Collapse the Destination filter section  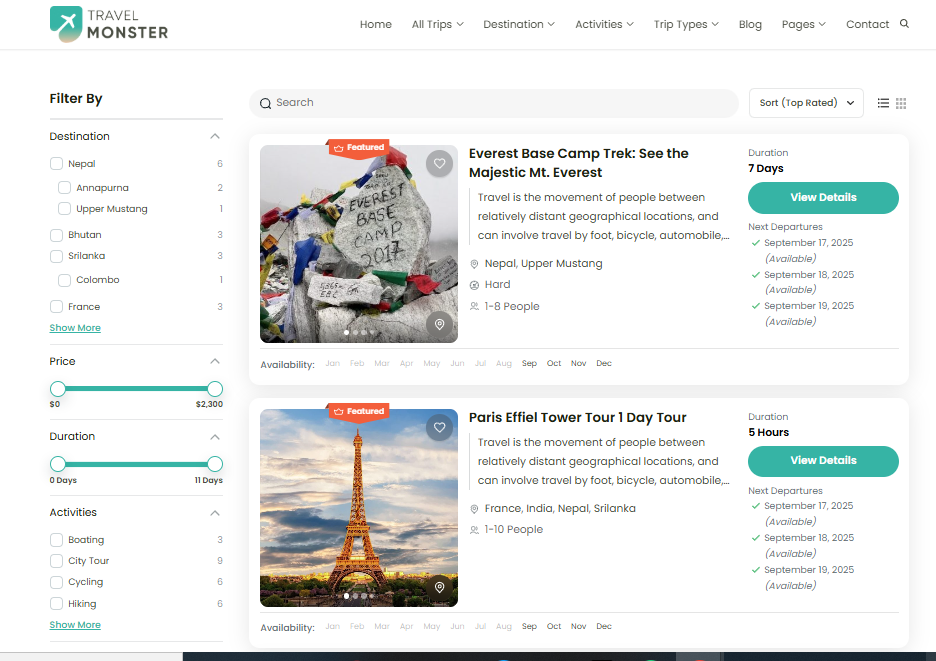[215, 137]
